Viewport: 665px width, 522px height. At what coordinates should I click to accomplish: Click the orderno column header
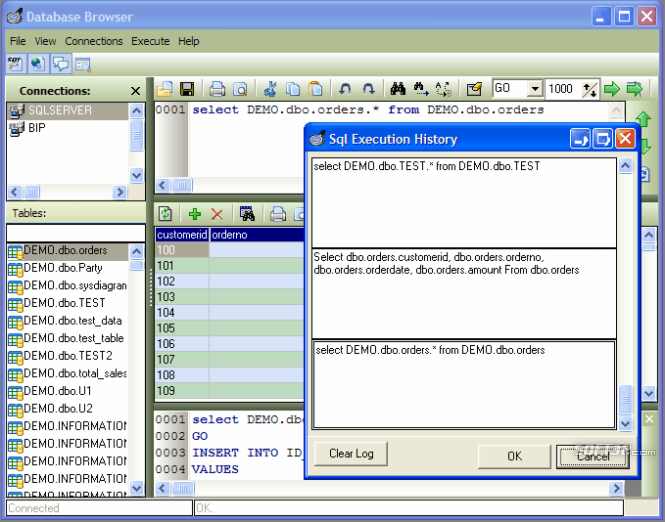257,234
